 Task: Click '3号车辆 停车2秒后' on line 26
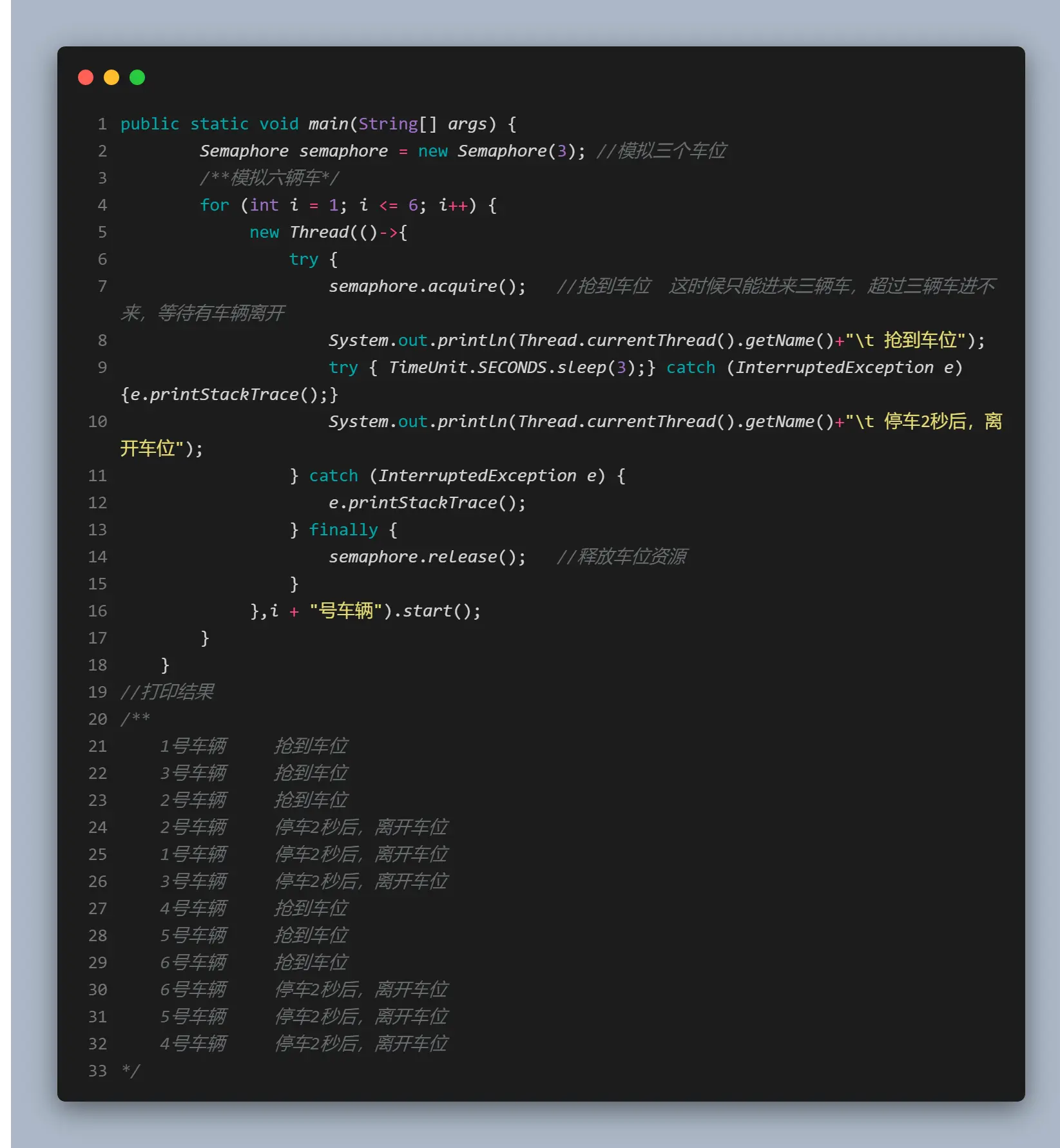pos(260,881)
